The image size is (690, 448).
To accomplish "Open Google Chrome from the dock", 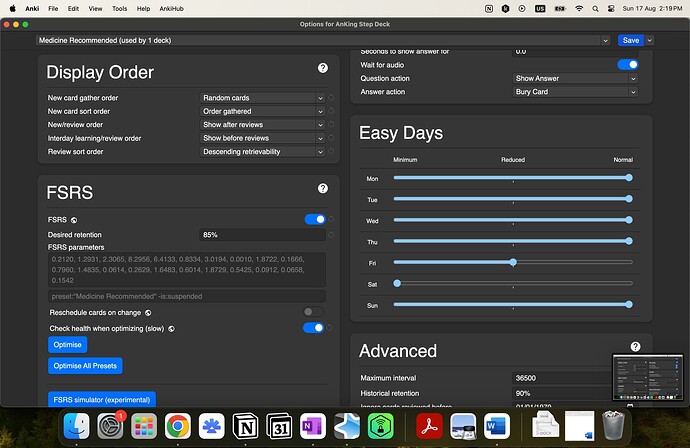I will (x=178, y=427).
